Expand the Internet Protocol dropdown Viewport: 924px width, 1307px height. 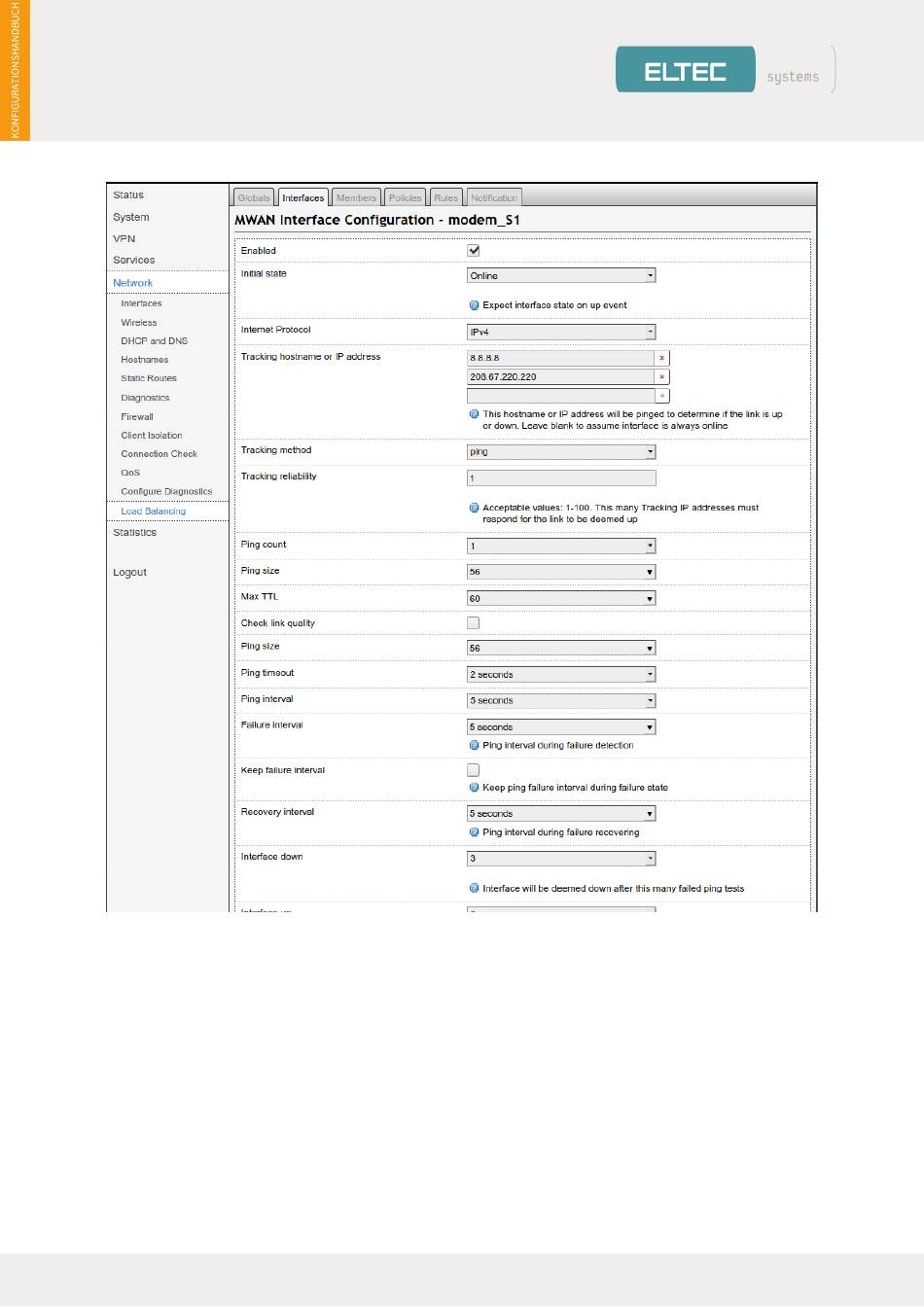pos(561,333)
